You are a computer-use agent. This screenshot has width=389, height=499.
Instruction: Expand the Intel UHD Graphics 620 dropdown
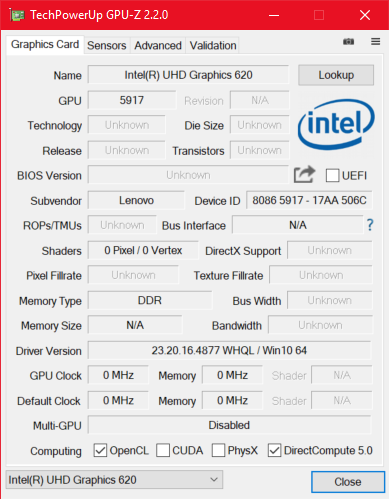click(x=114, y=480)
